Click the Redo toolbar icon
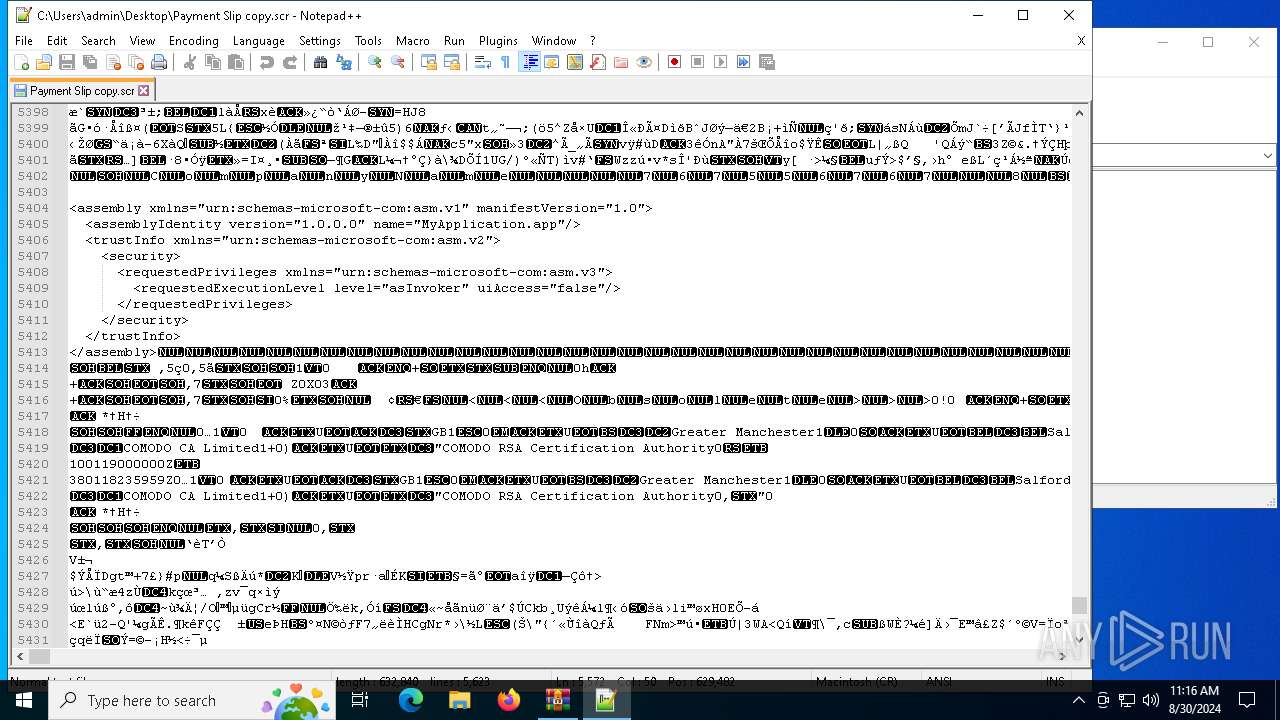The height and width of the screenshot is (720, 1280). click(x=290, y=62)
